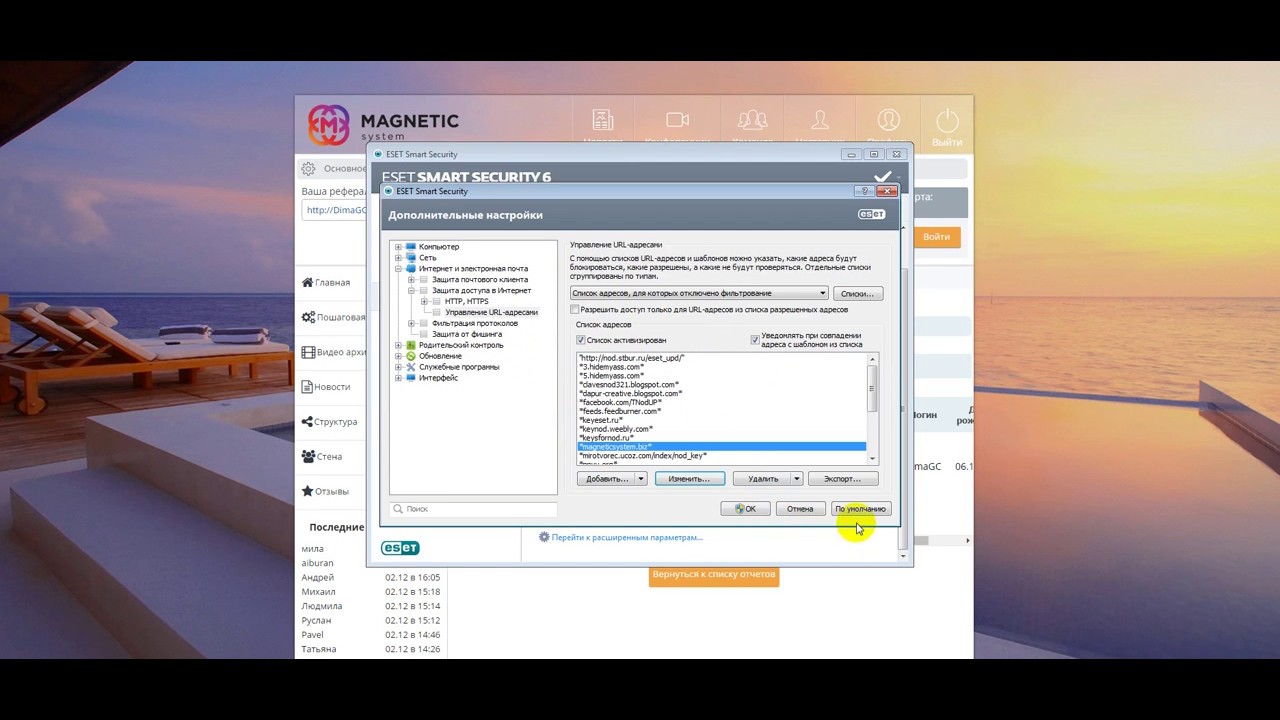The image size is (1280, 720).
Task: Select Управление URL-адресами in tree
Action: [x=491, y=313]
